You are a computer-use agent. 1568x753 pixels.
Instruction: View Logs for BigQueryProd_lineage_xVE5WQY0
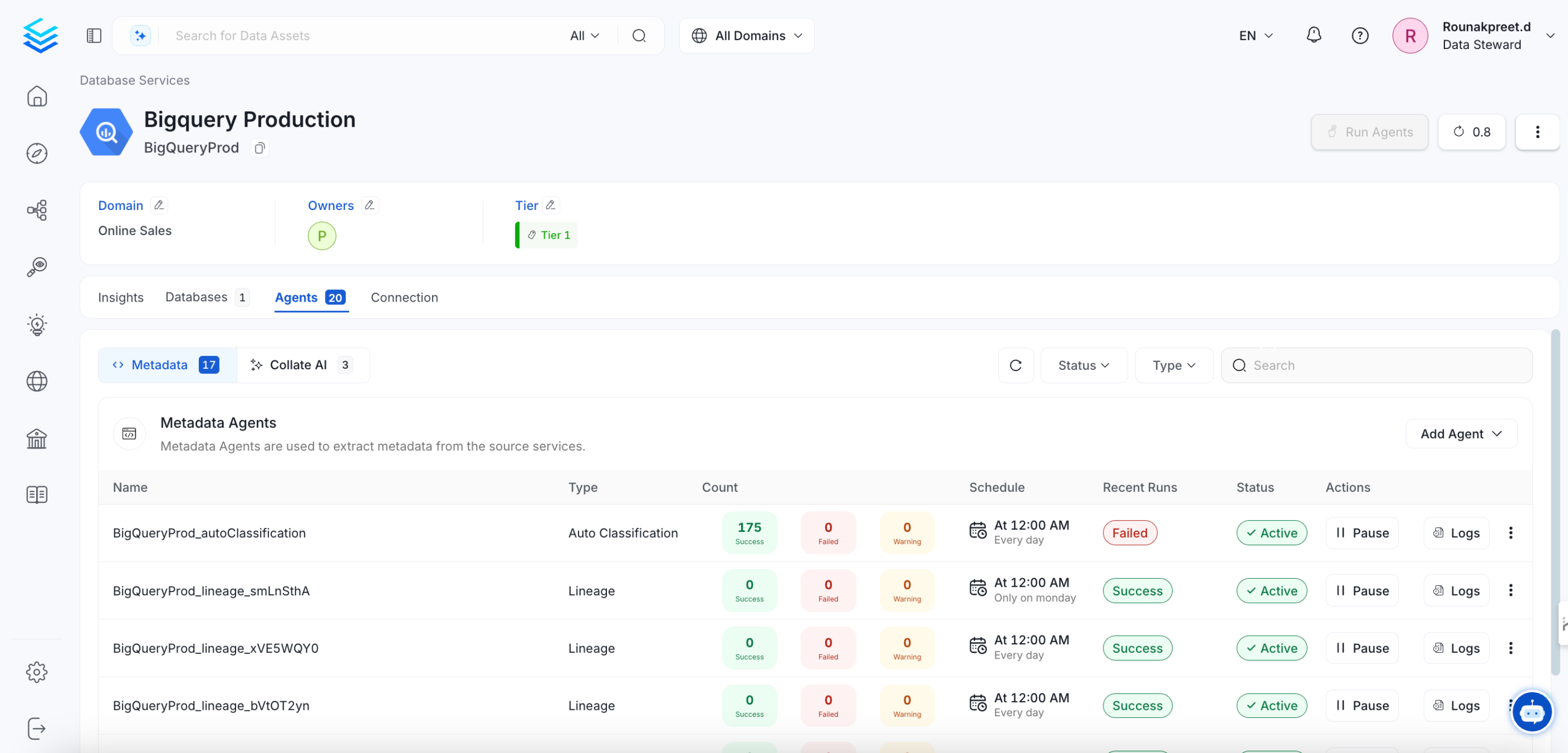pos(1456,647)
